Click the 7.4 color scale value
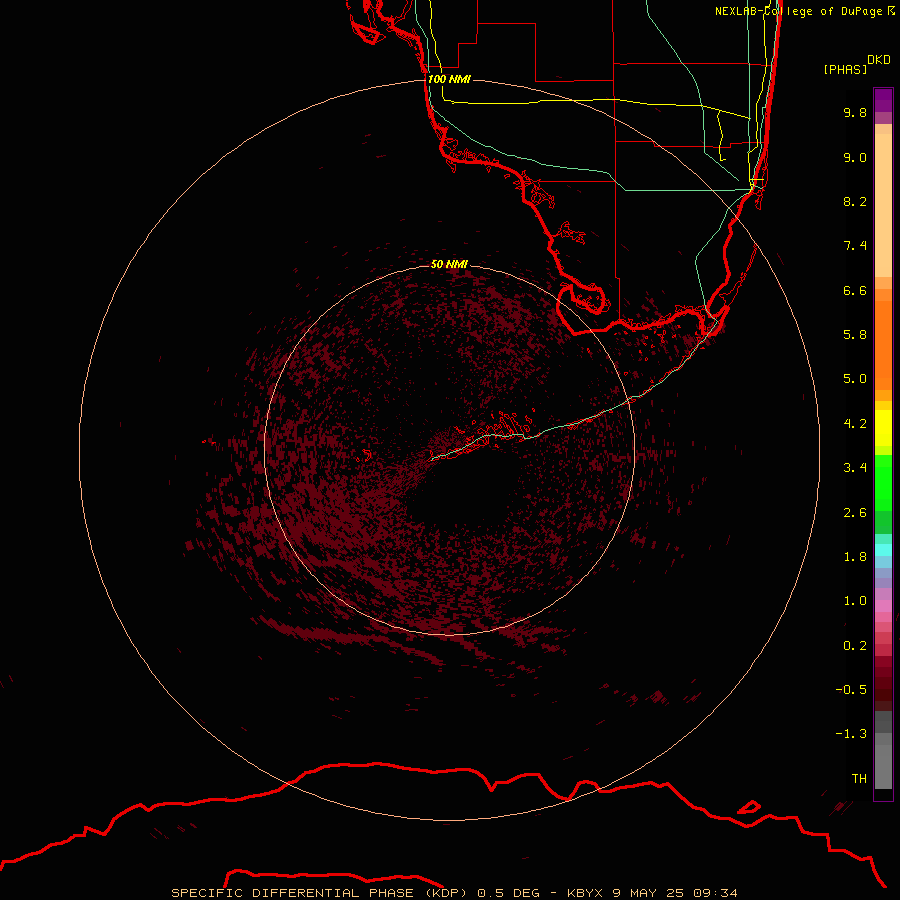Image resolution: width=900 pixels, height=900 pixels. coord(855,246)
